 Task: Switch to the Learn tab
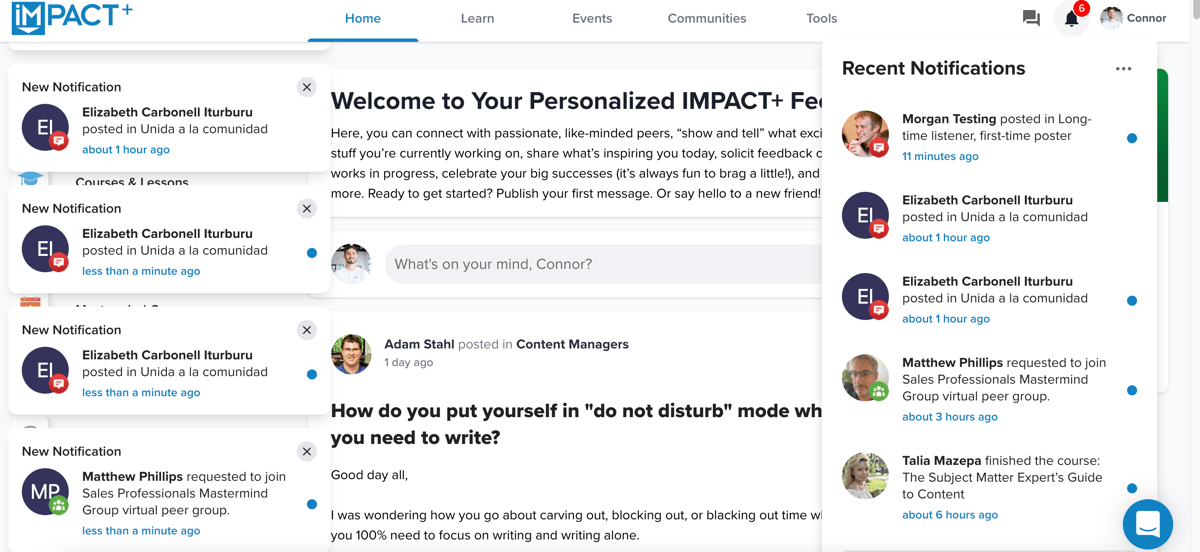click(477, 18)
